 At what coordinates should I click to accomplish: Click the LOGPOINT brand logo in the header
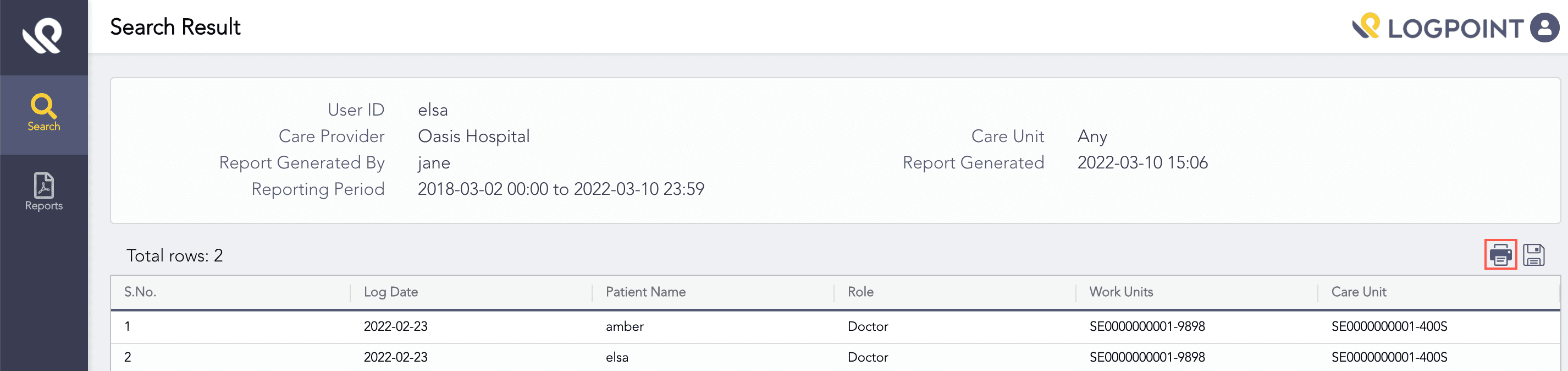[1437, 28]
